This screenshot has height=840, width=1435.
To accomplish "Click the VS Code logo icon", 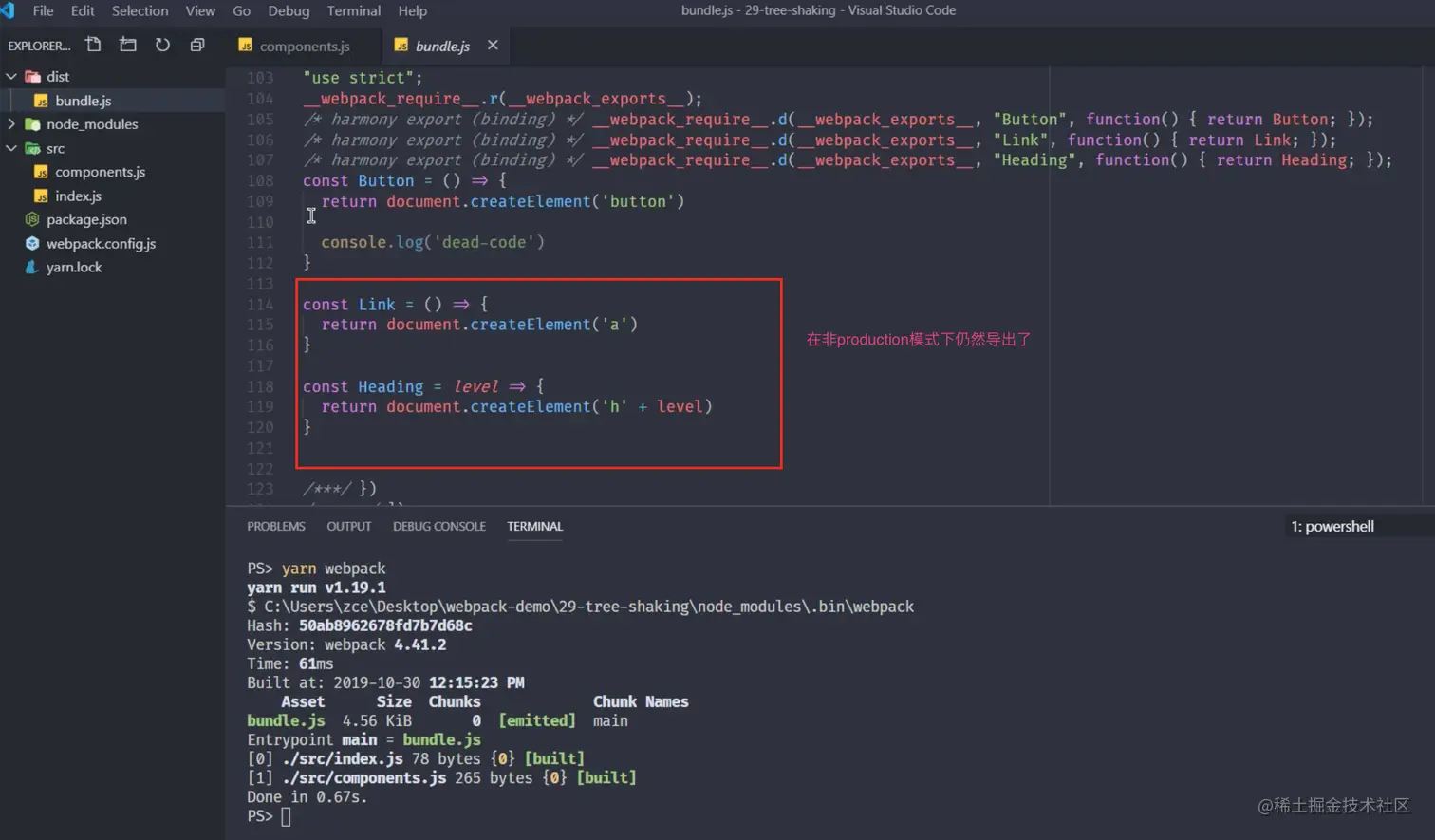I will click(8, 10).
